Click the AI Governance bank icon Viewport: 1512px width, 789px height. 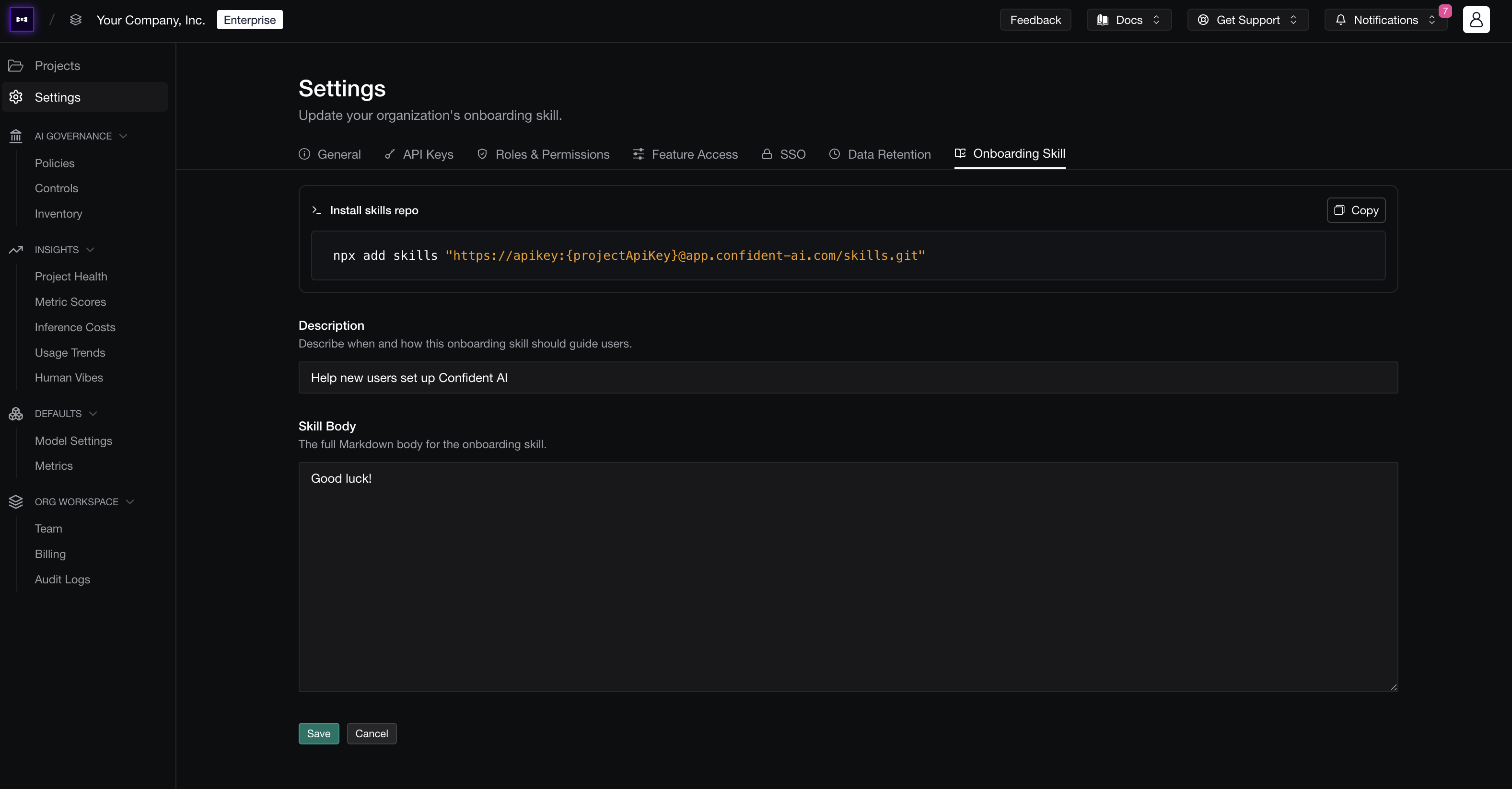(16, 136)
